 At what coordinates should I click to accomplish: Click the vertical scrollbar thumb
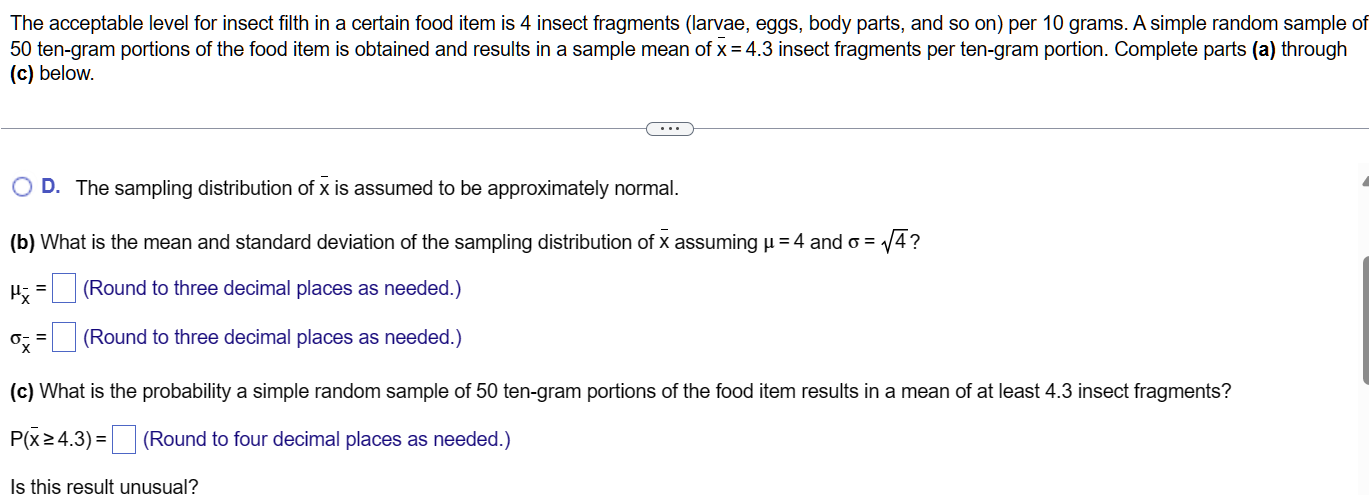[1364, 319]
